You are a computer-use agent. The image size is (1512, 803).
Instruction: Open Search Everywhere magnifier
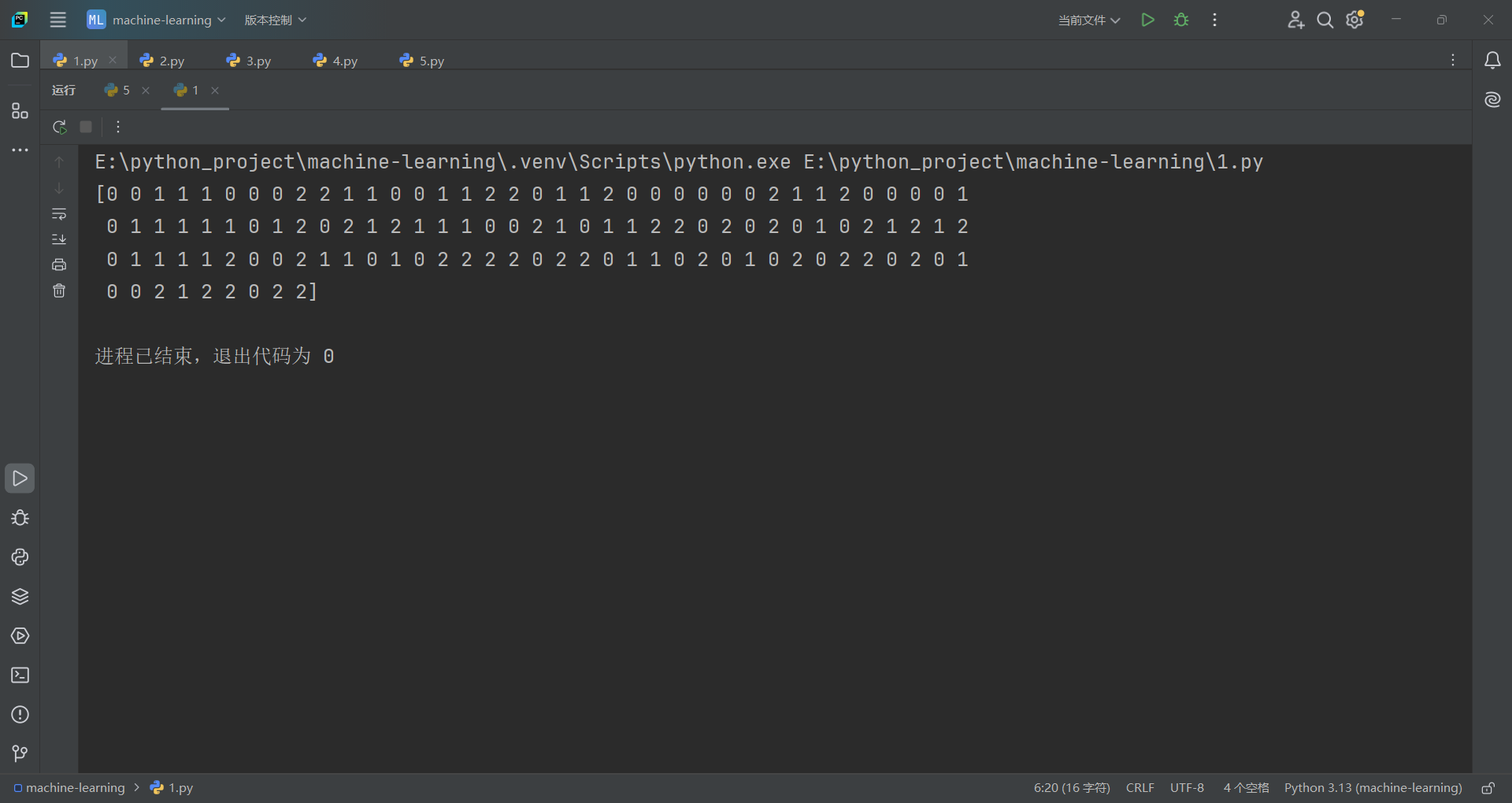[x=1325, y=20]
